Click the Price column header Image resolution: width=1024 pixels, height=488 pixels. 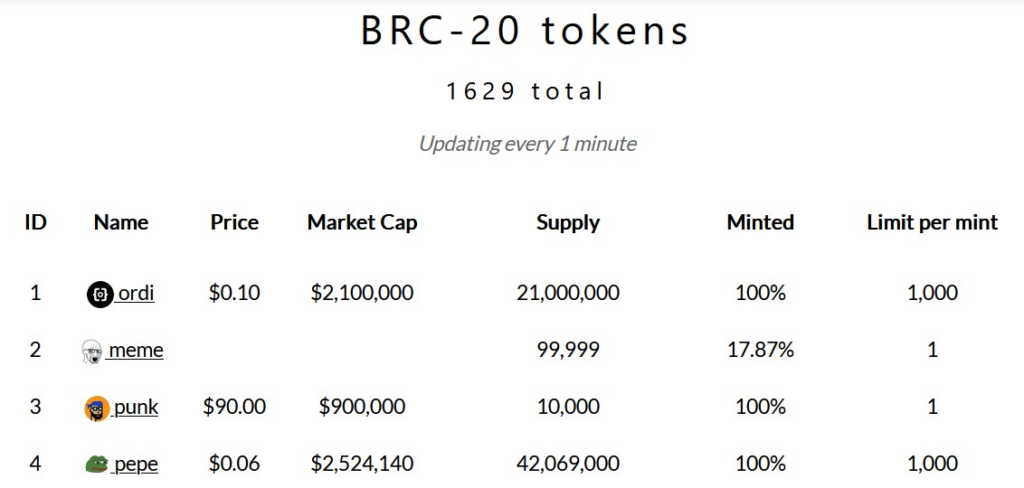point(235,222)
